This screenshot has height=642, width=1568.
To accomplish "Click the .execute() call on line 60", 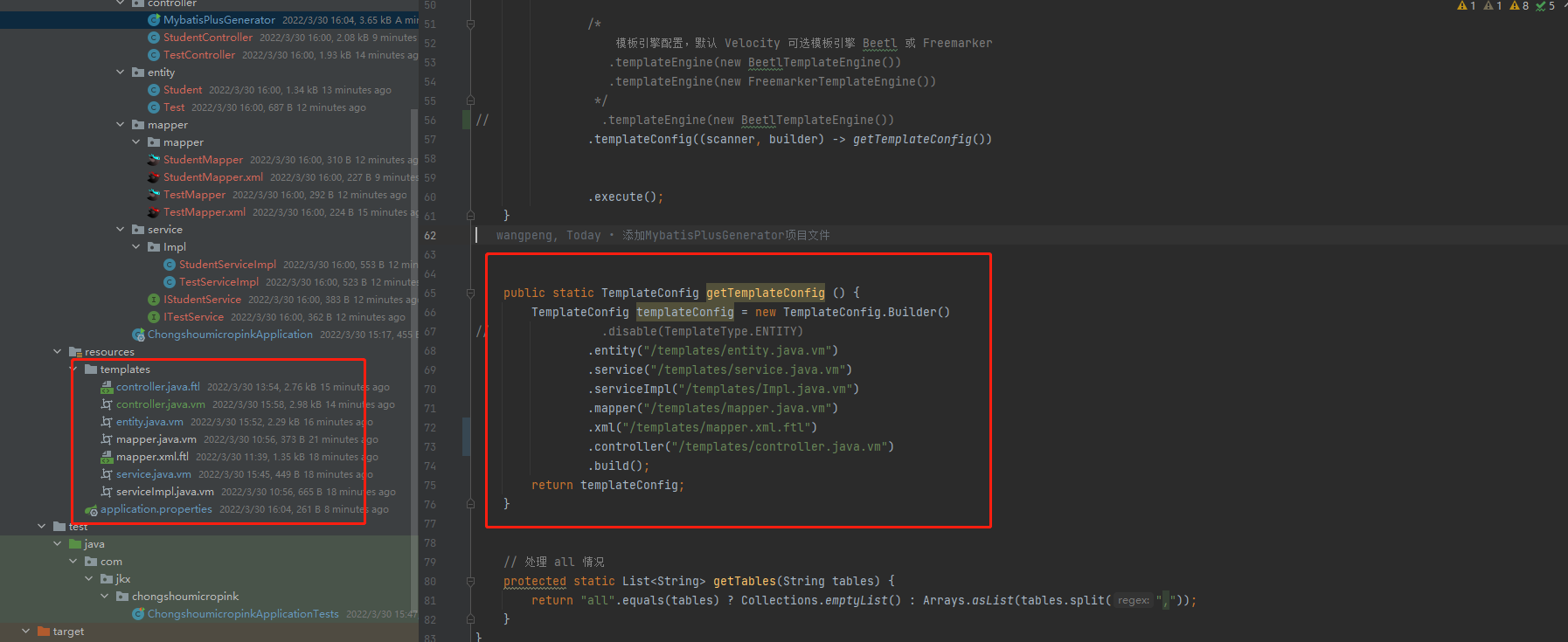I will (x=626, y=197).
